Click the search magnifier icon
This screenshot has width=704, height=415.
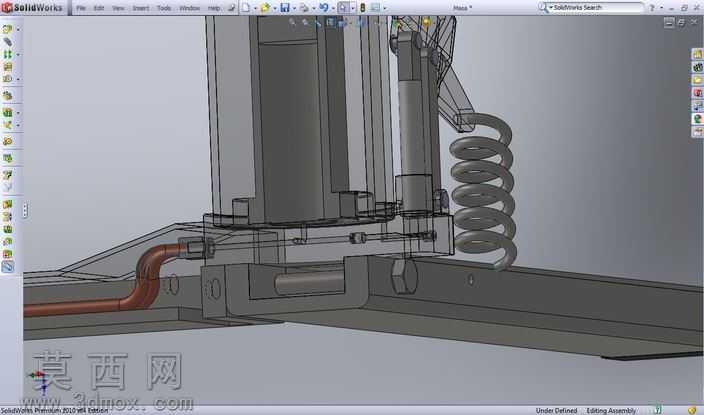click(x=543, y=7)
